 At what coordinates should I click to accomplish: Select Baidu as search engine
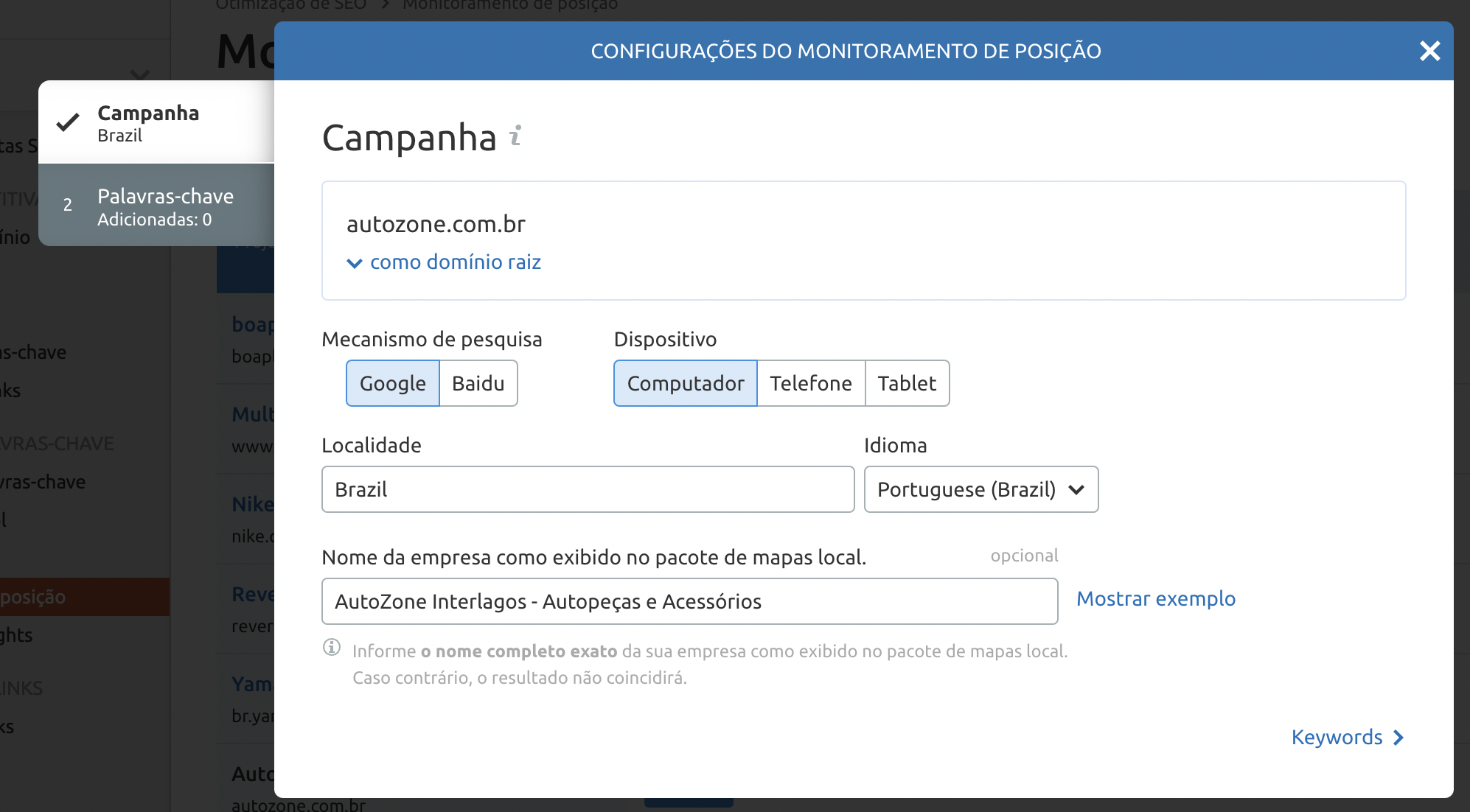(x=478, y=383)
